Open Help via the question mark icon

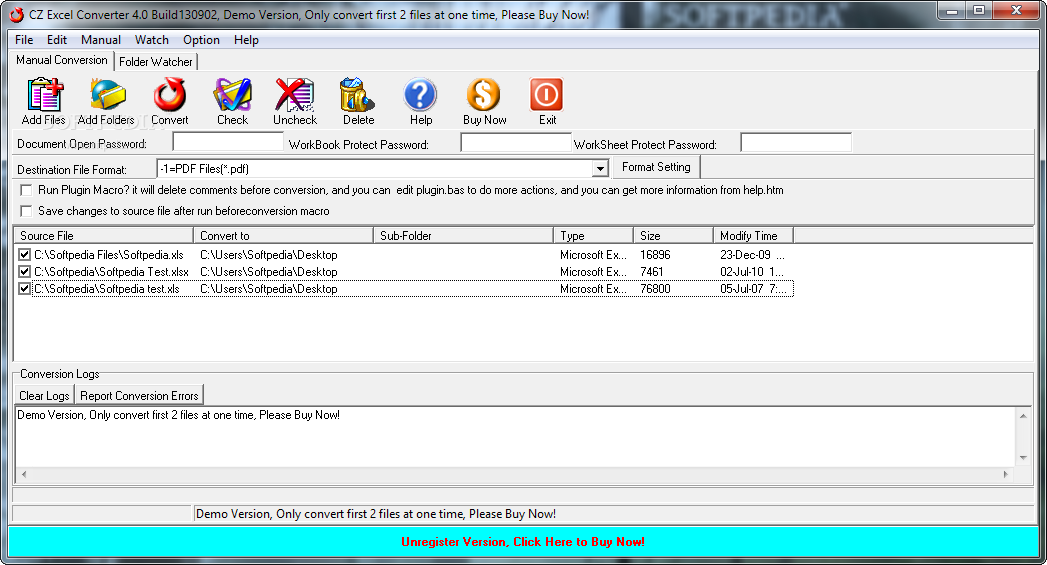(421, 95)
